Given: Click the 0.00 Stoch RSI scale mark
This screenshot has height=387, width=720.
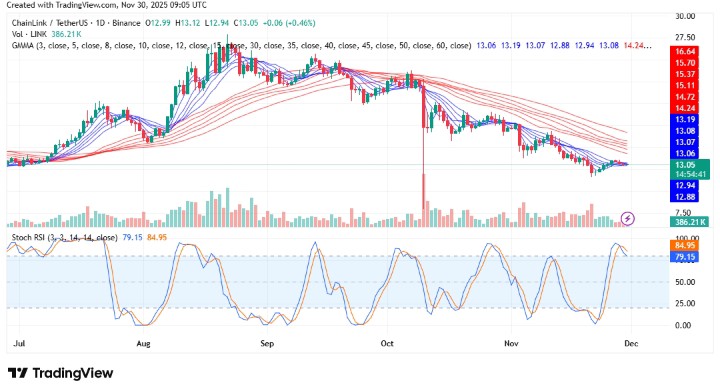Looking at the screenshot, I should click(683, 325).
